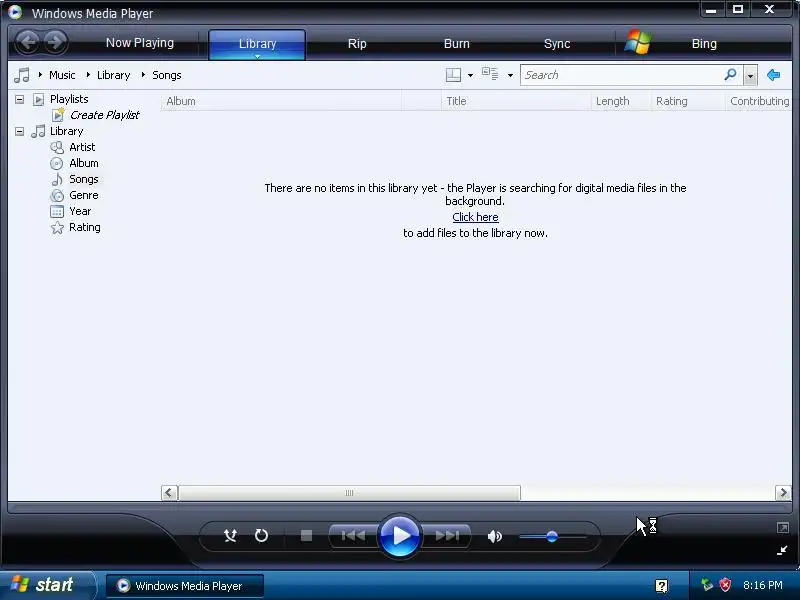Open the Layout Options icon
The width and height of the screenshot is (800, 600).
453,75
